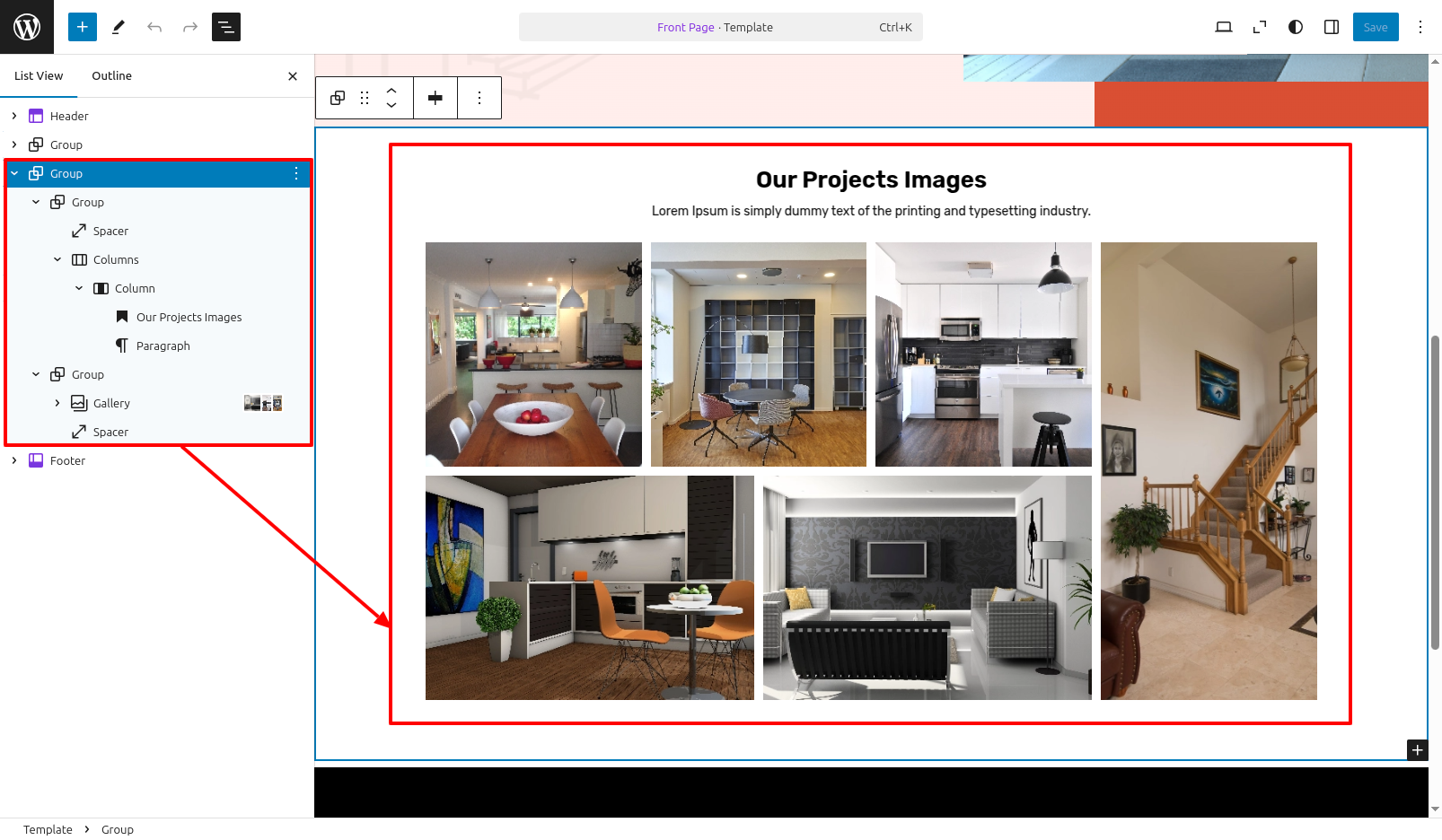Viewport: 1442px width, 840px height.
Task: Click the fullscreen expand arrows icon
Action: click(1260, 27)
